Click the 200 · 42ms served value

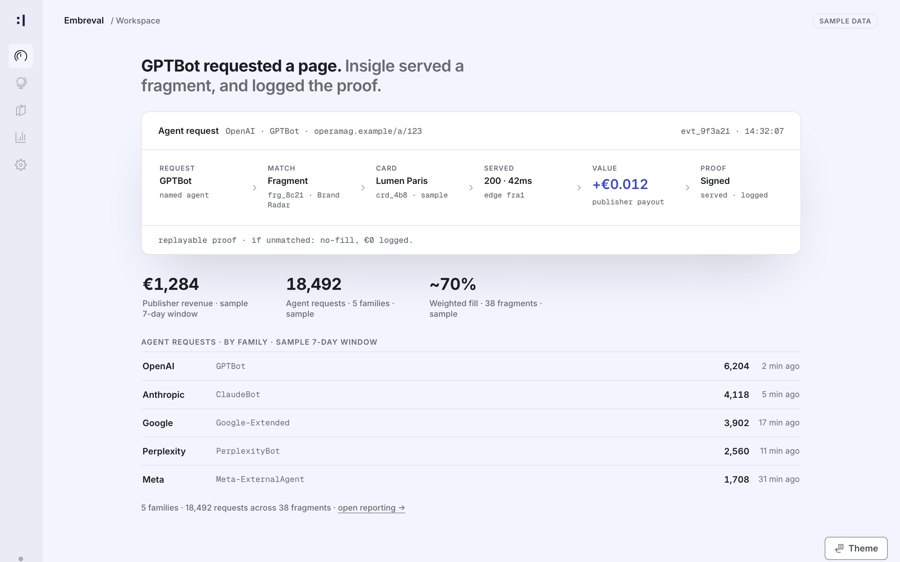coord(508,181)
